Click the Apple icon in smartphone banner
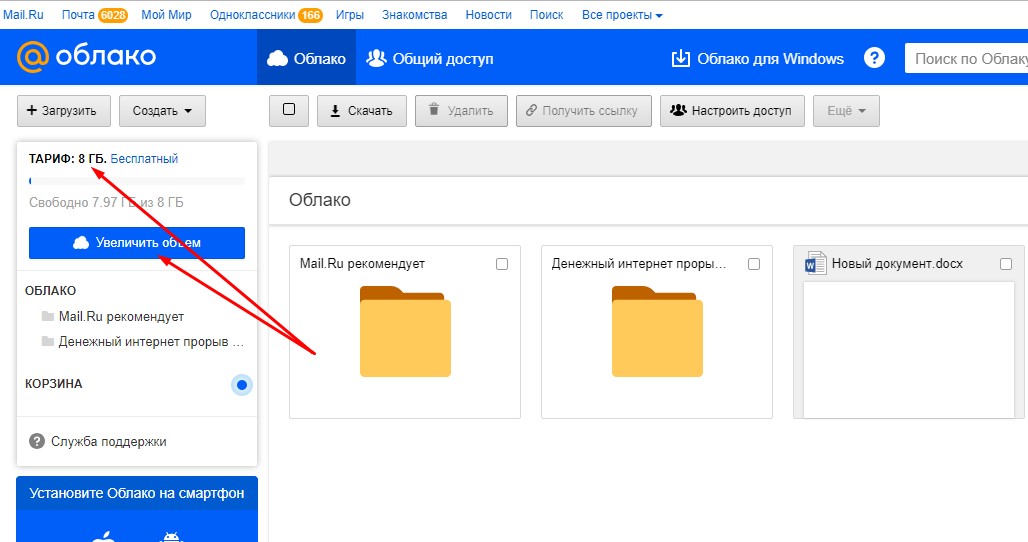Viewport: 1028px width, 542px height. (x=104, y=537)
